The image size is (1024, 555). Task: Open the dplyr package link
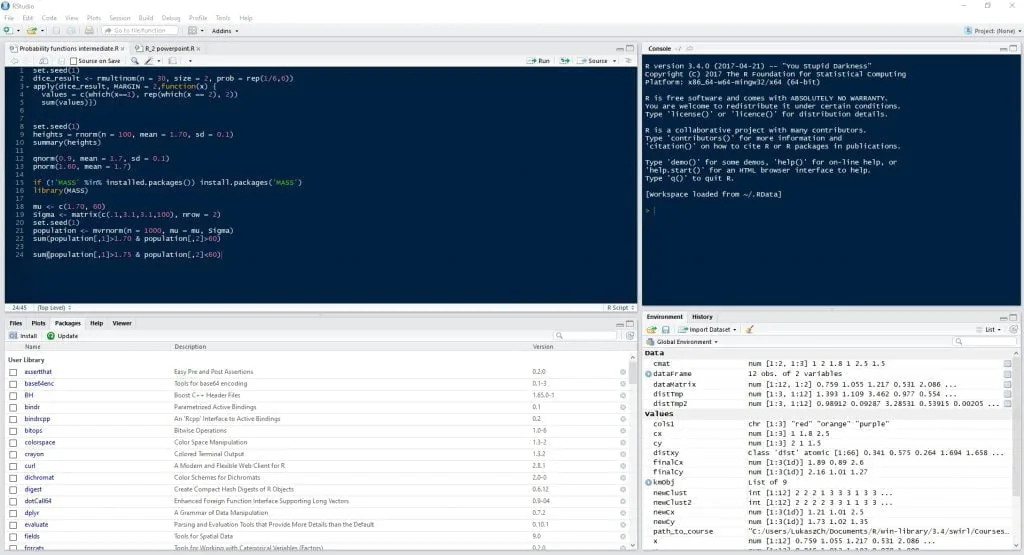(33, 513)
